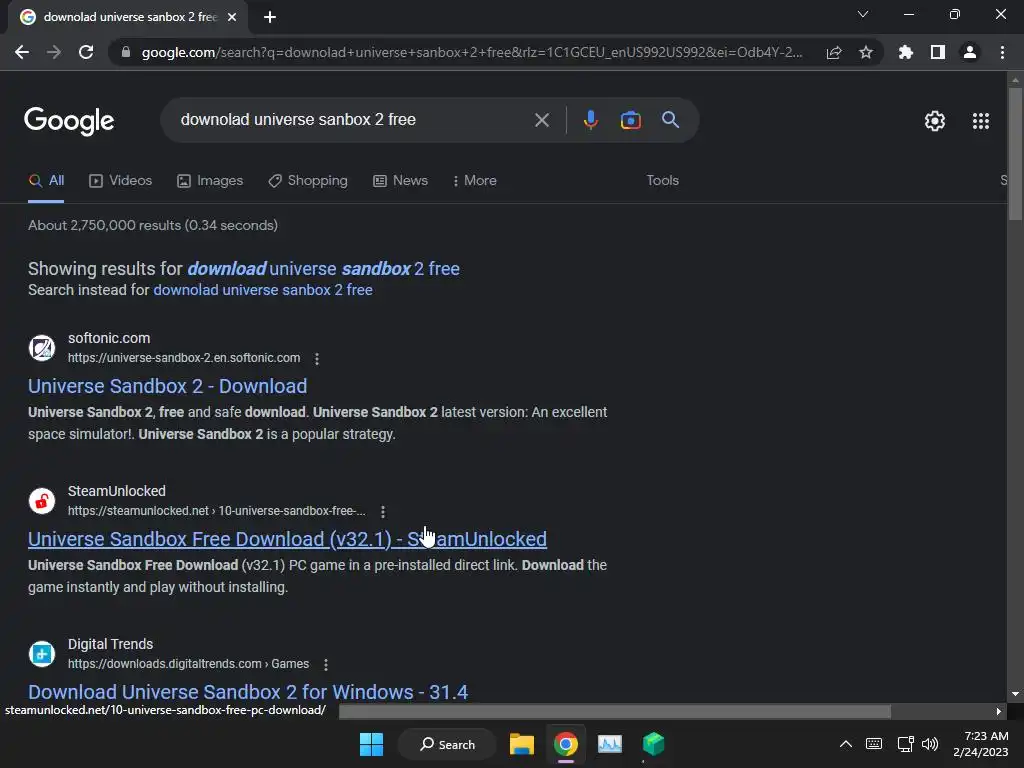Close the Google search tab
Viewport: 1024px width, 768px height.
coord(232,17)
